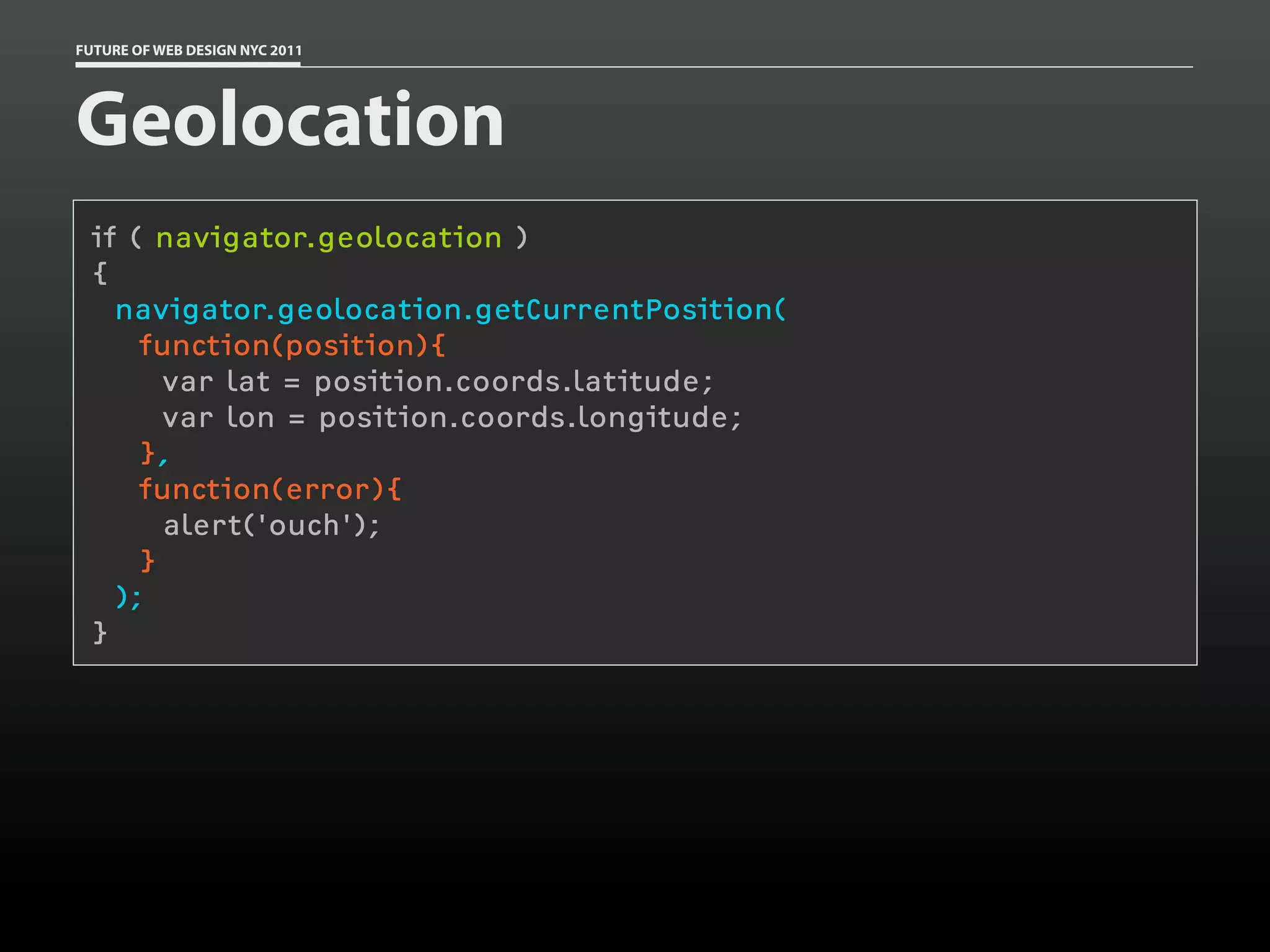Click the 'if' keyword in the code
Image resolution: width=1270 pixels, height=952 pixels.
[x=104, y=237]
